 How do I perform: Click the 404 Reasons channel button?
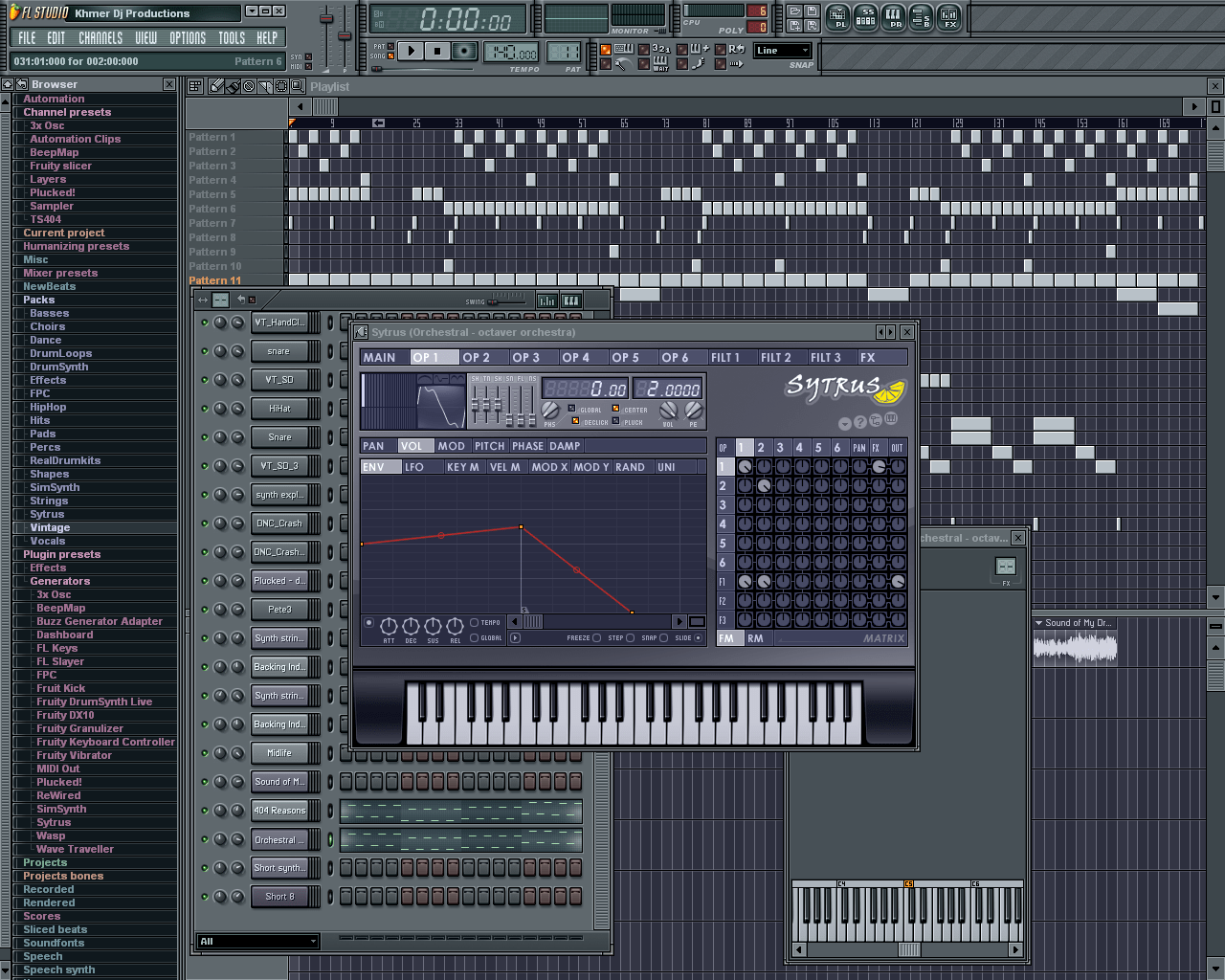279,811
